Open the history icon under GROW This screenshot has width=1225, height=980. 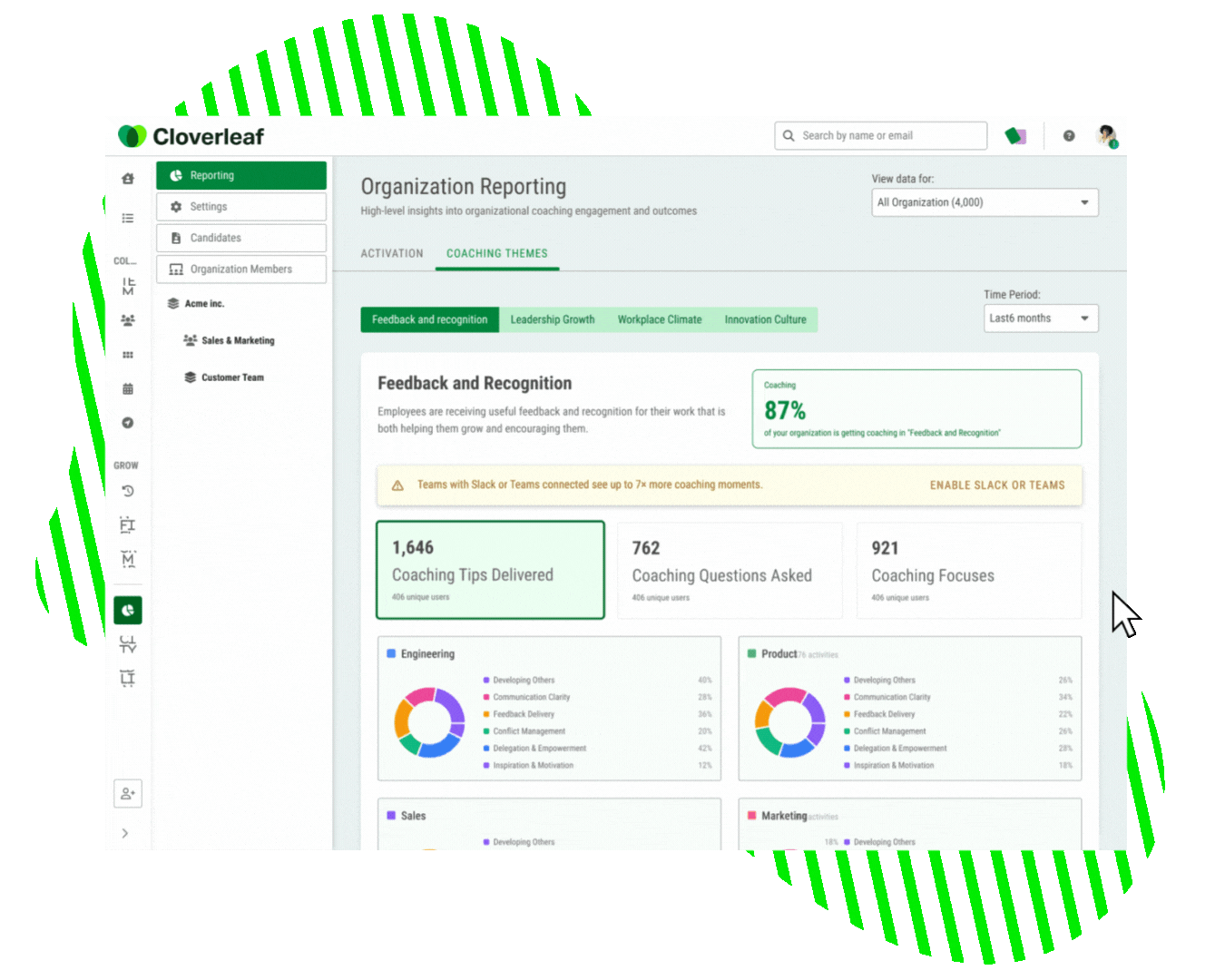[x=127, y=490]
